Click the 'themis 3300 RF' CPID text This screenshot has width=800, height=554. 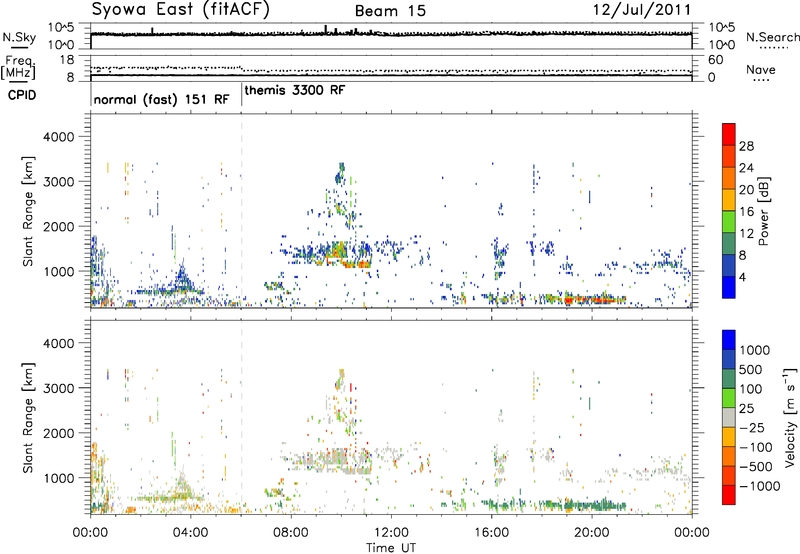tap(295, 90)
